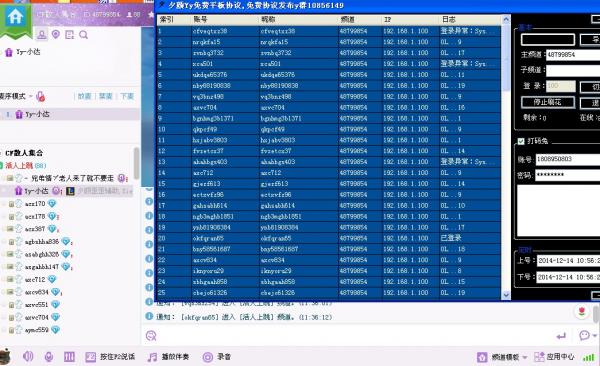This screenshot has height=366, width=600.
Task: Open the chat bubble dropdown arrow
Action: tap(595, 336)
